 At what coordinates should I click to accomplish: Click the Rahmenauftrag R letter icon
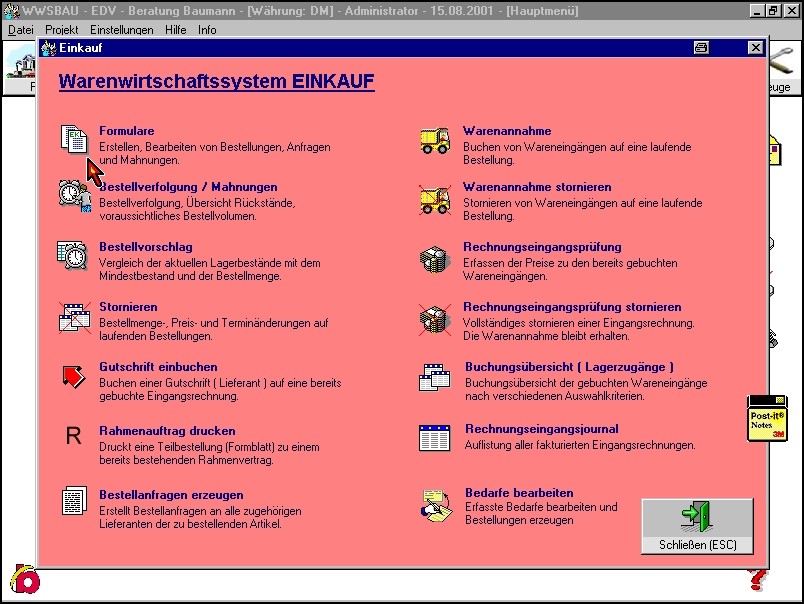(x=73, y=436)
